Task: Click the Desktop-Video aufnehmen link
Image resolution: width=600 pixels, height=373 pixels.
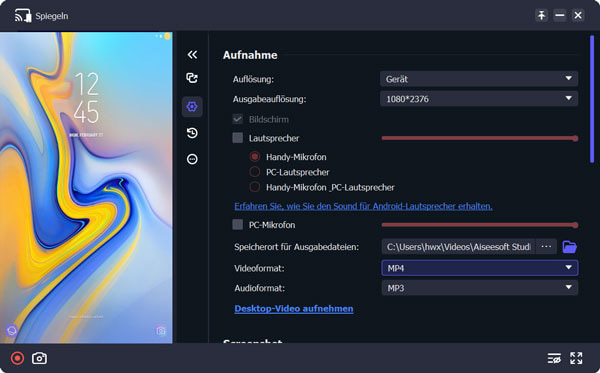Action: click(293, 308)
